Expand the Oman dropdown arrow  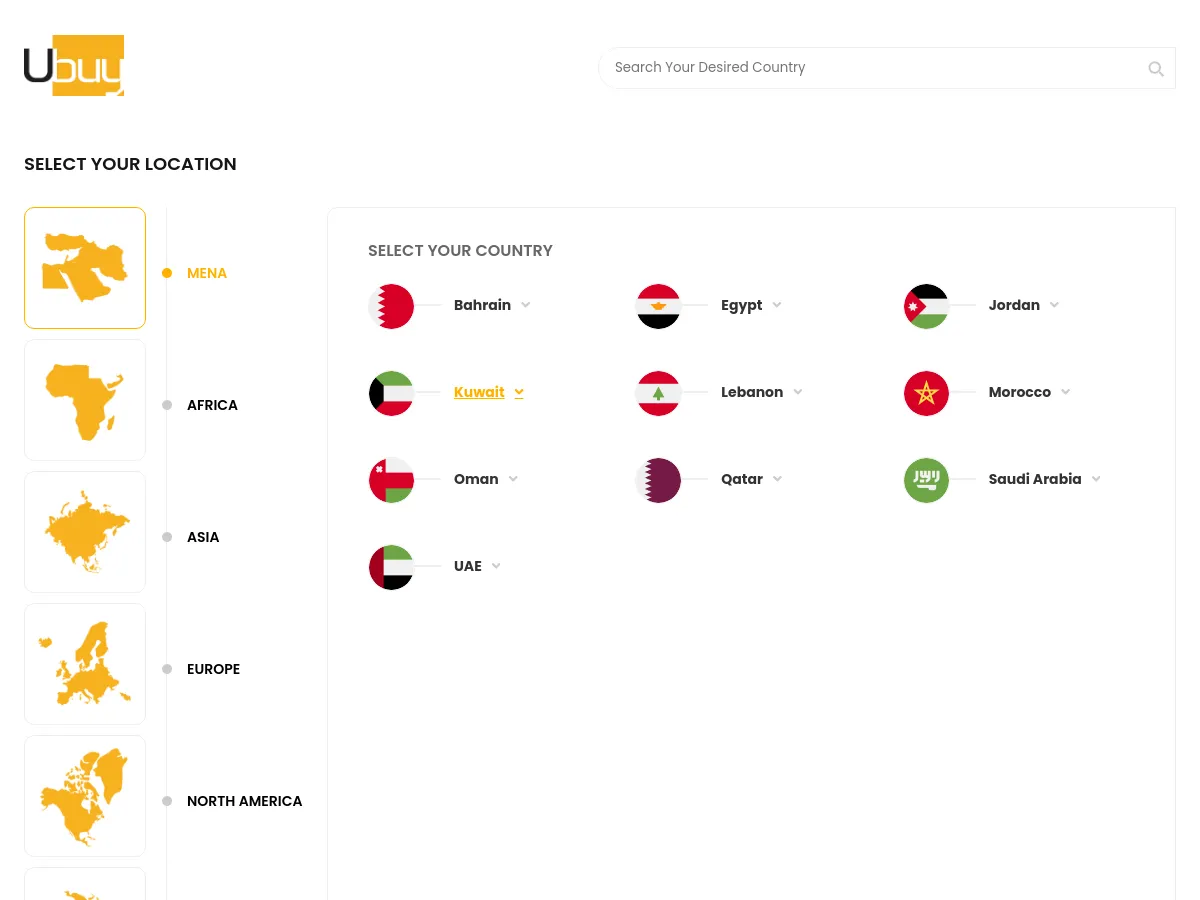[x=513, y=479]
